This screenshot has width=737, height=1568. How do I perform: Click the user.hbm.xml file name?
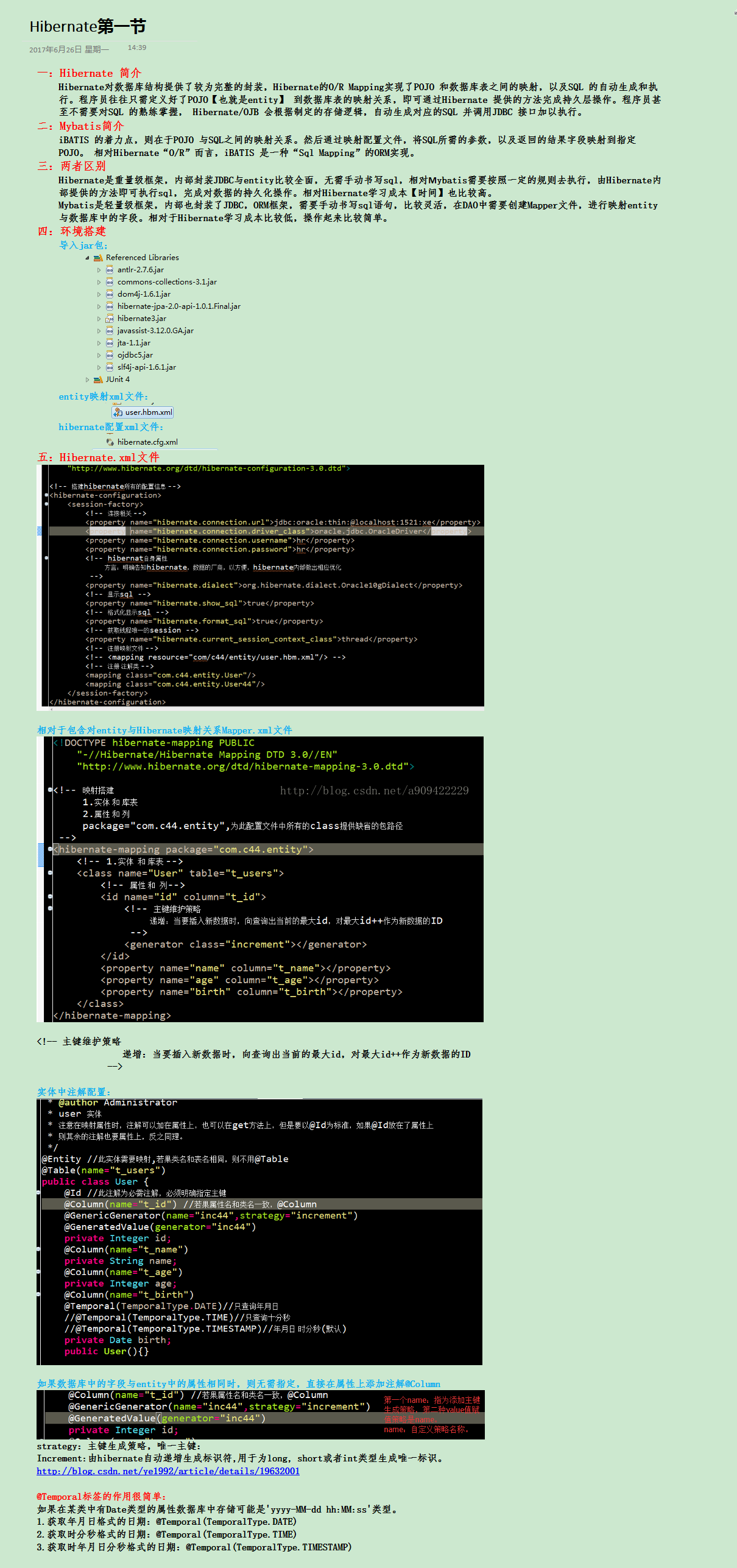149,412
